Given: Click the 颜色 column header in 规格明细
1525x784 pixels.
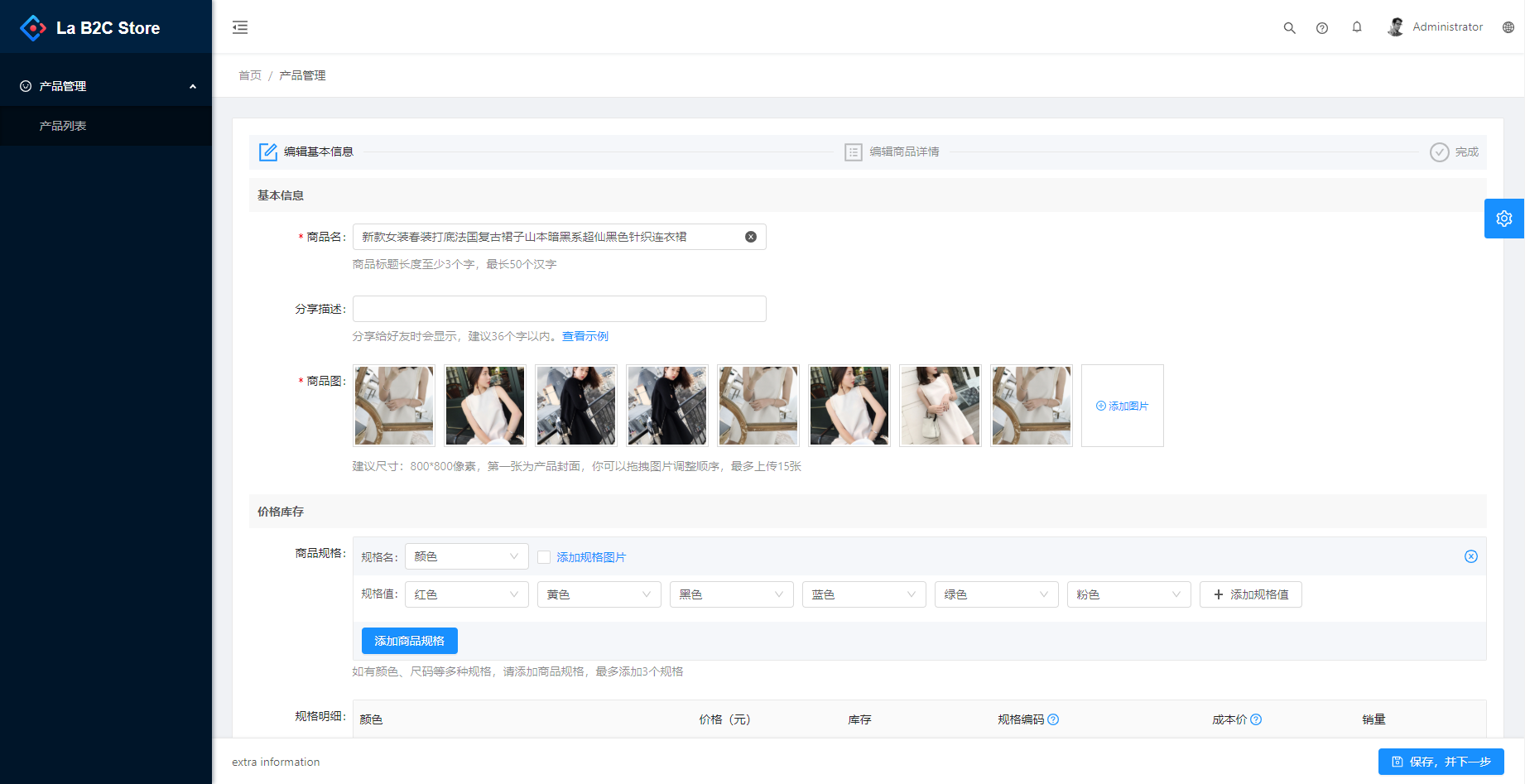Looking at the screenshot, I should tap(371, 719).
